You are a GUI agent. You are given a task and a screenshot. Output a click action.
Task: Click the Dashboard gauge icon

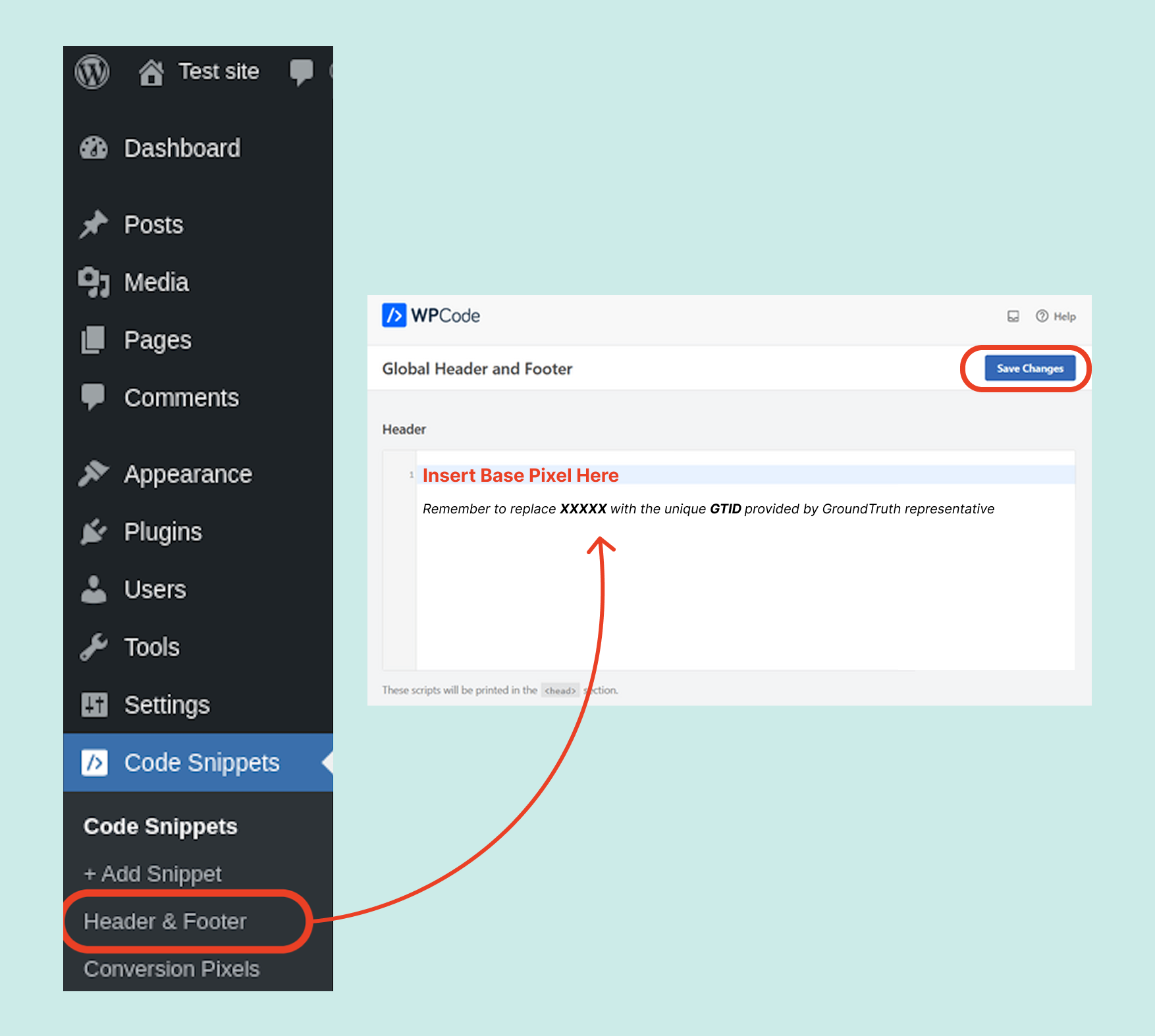pos(94,148)
